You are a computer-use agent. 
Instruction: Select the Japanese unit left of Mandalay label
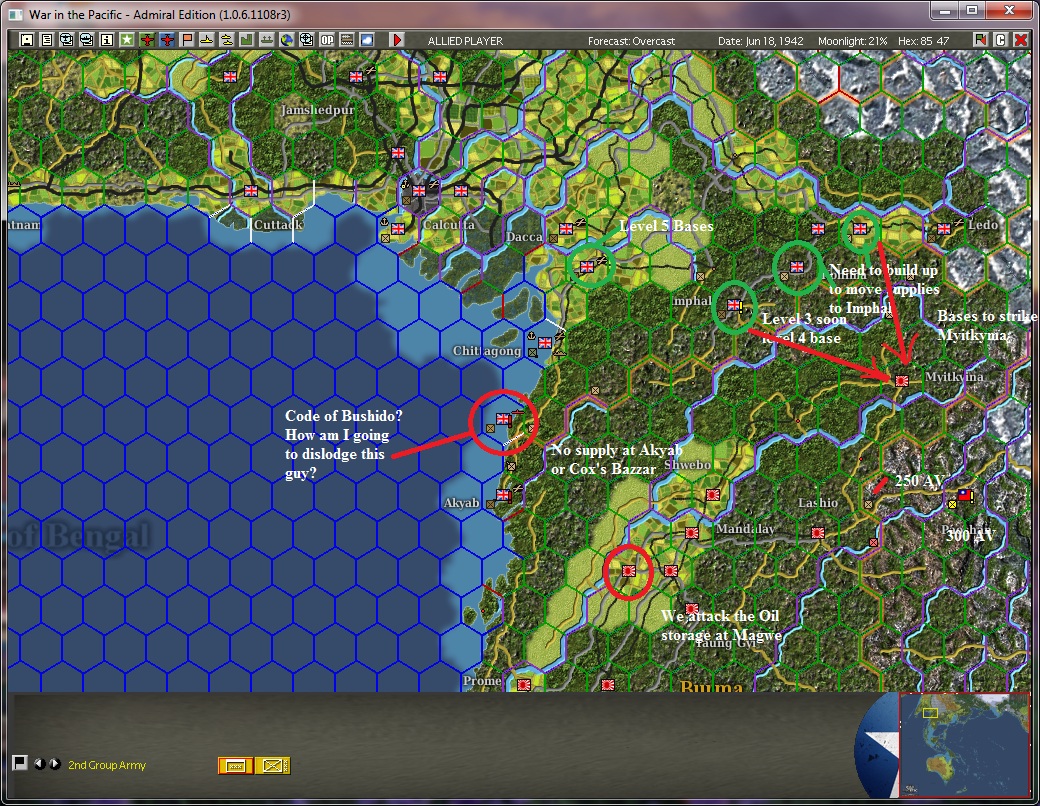pyautogui.click(x=691, y=533)
